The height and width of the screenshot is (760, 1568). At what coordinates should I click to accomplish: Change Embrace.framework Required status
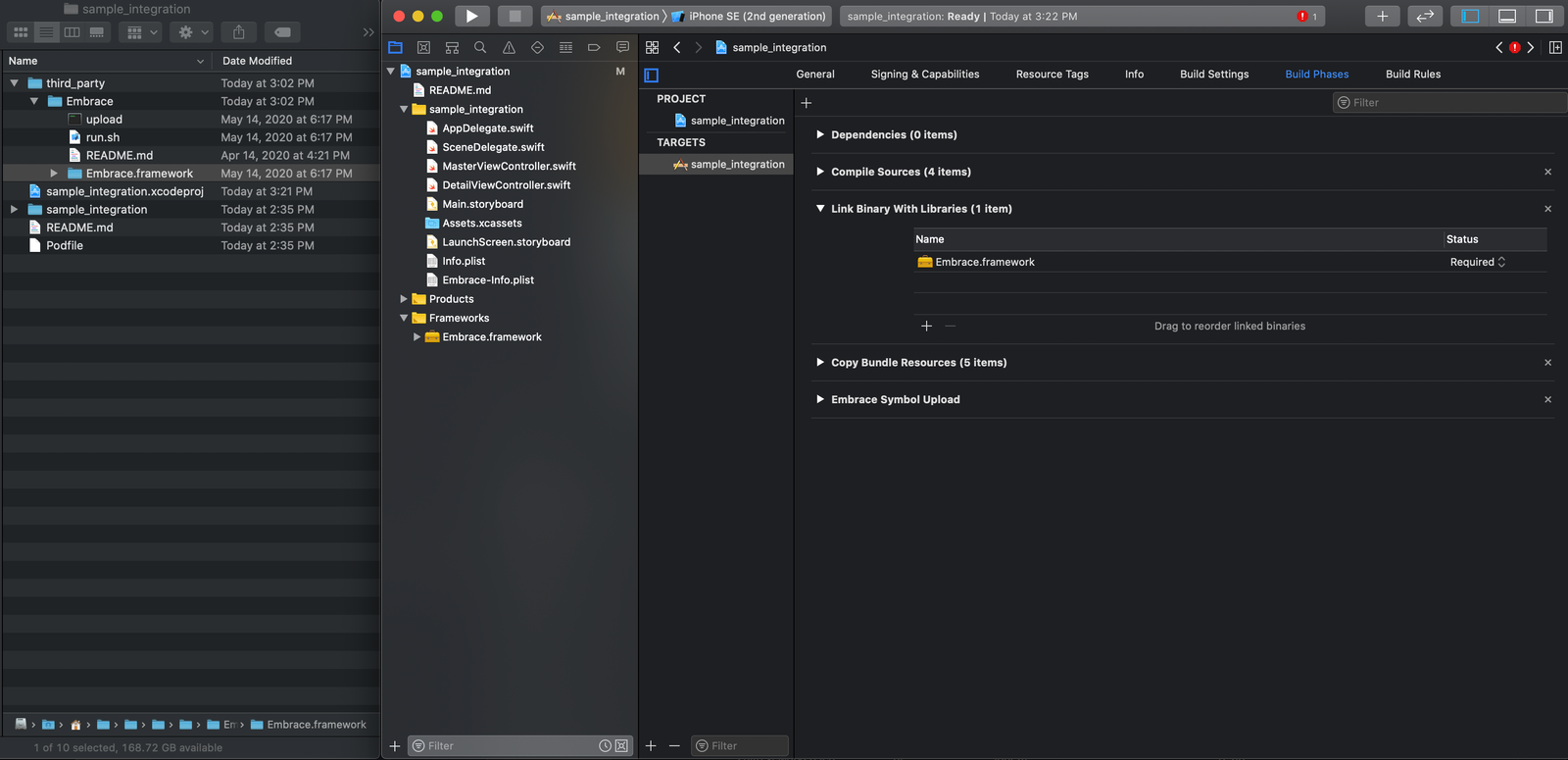point(1478,262)
